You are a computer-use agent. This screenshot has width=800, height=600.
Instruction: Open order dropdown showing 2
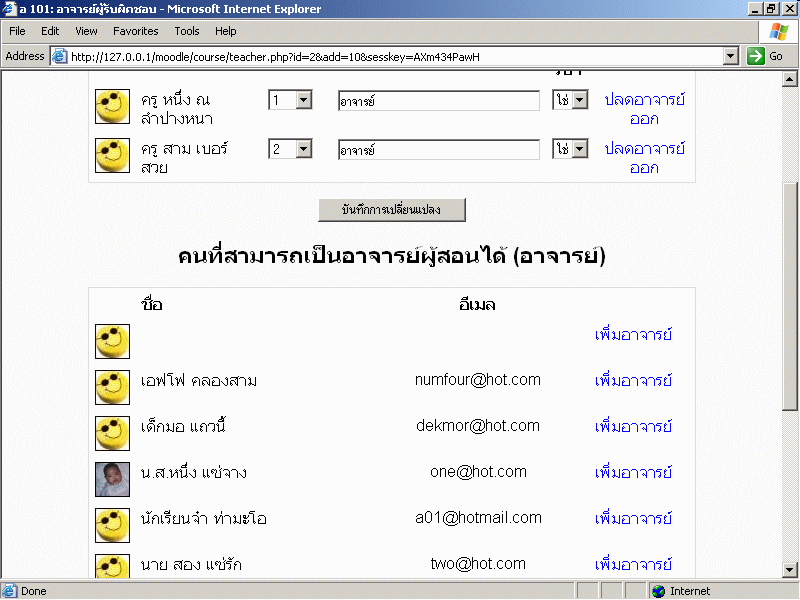click(303, 148)
